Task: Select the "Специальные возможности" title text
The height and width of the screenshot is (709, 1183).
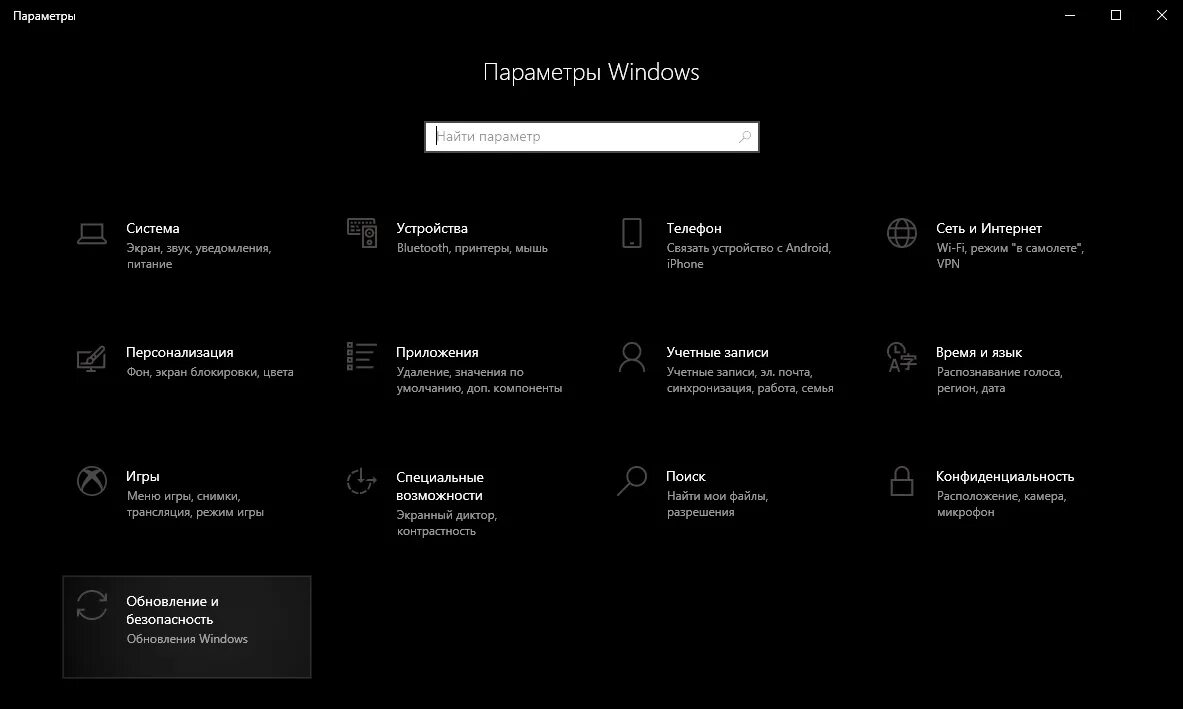Action: tap(439, 486)
